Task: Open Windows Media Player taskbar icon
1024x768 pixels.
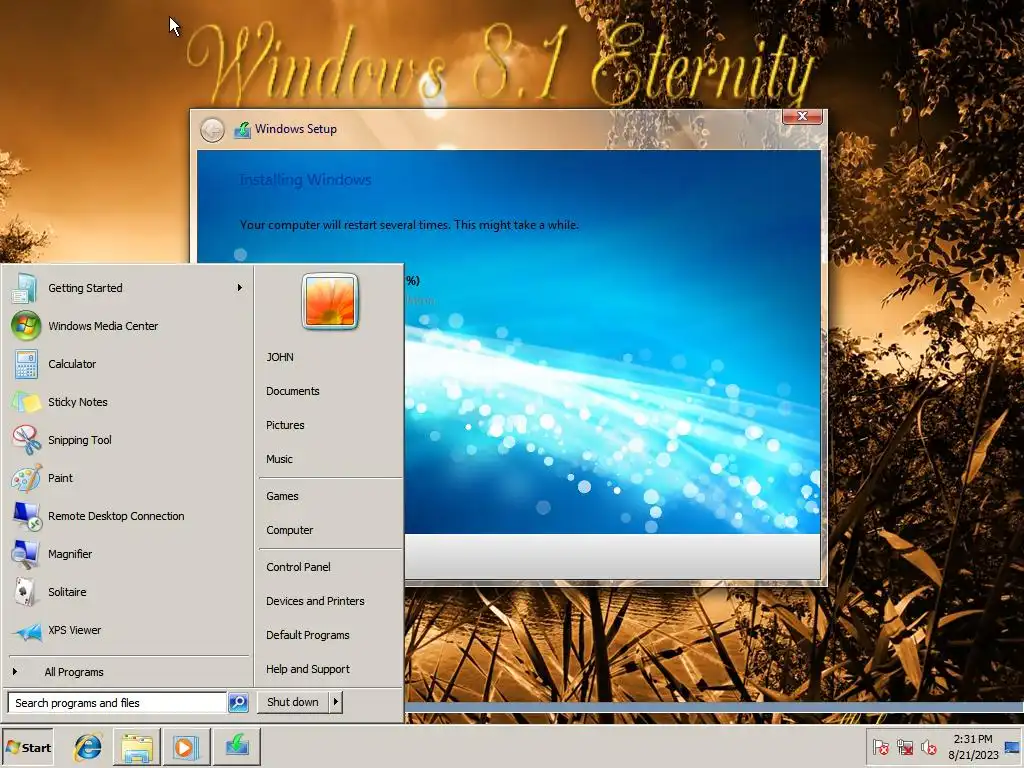Action: (x=185, y=747)
